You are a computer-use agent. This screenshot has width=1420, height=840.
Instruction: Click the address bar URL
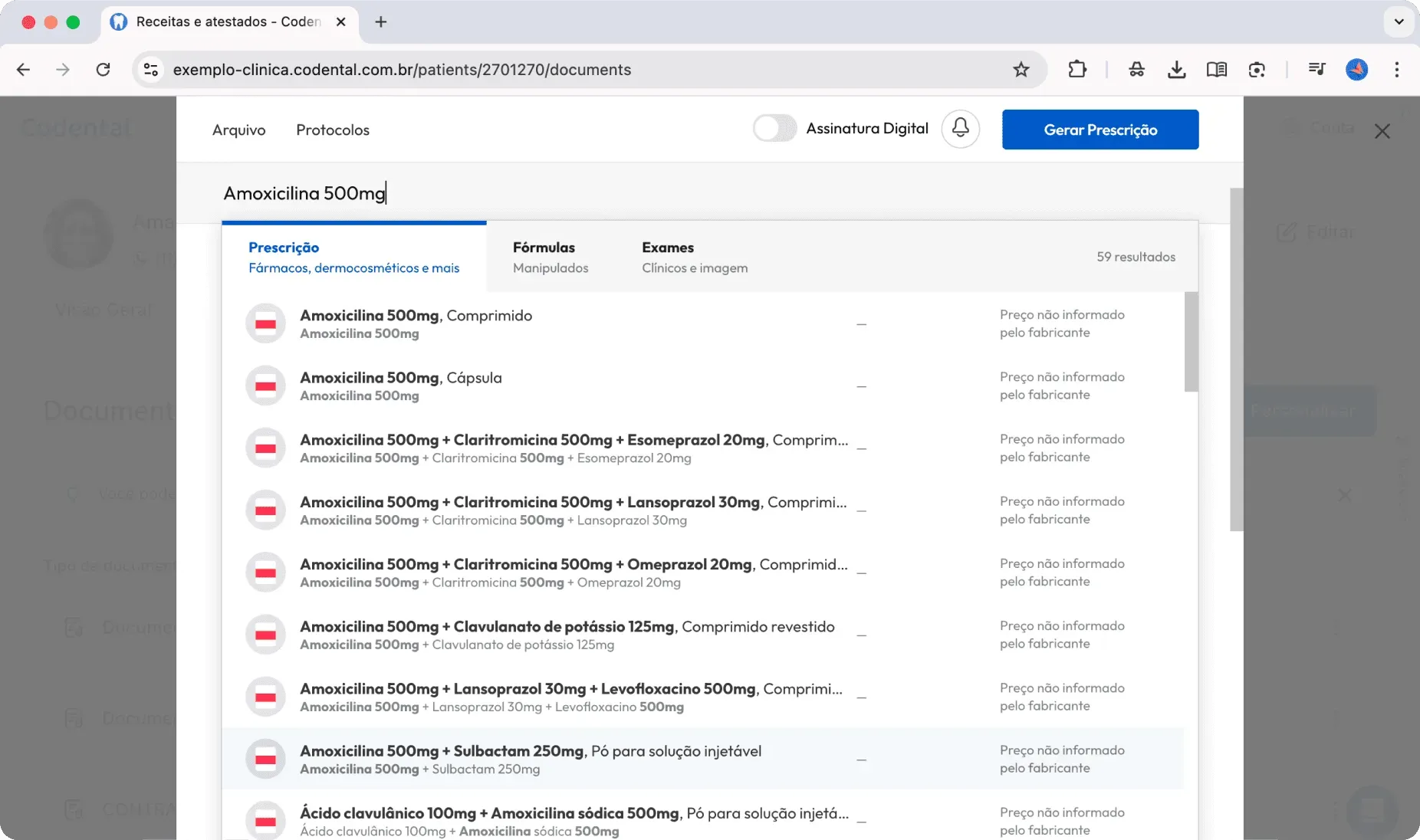(x=402, y=70)
